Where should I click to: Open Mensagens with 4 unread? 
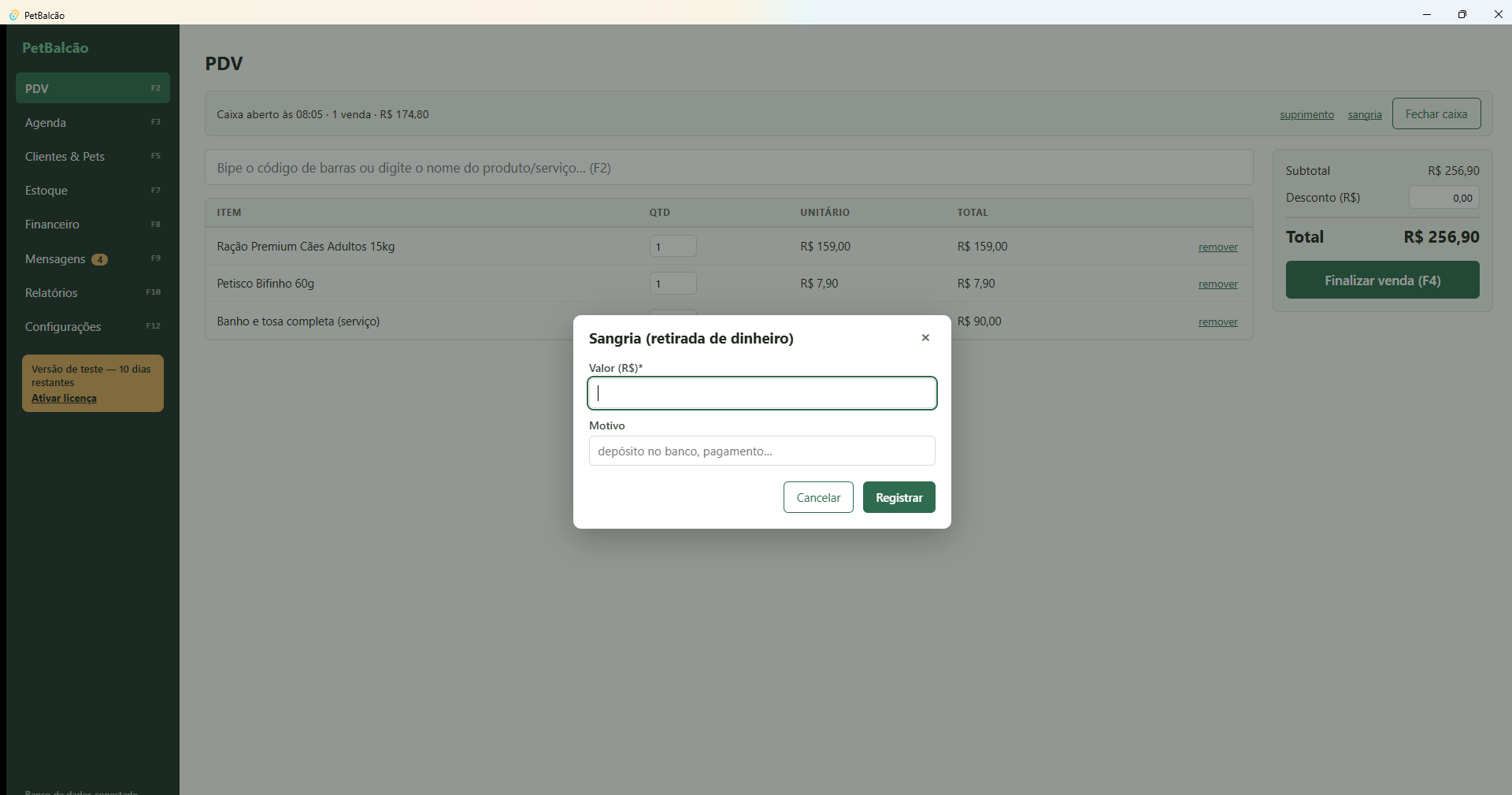point(93,258)
